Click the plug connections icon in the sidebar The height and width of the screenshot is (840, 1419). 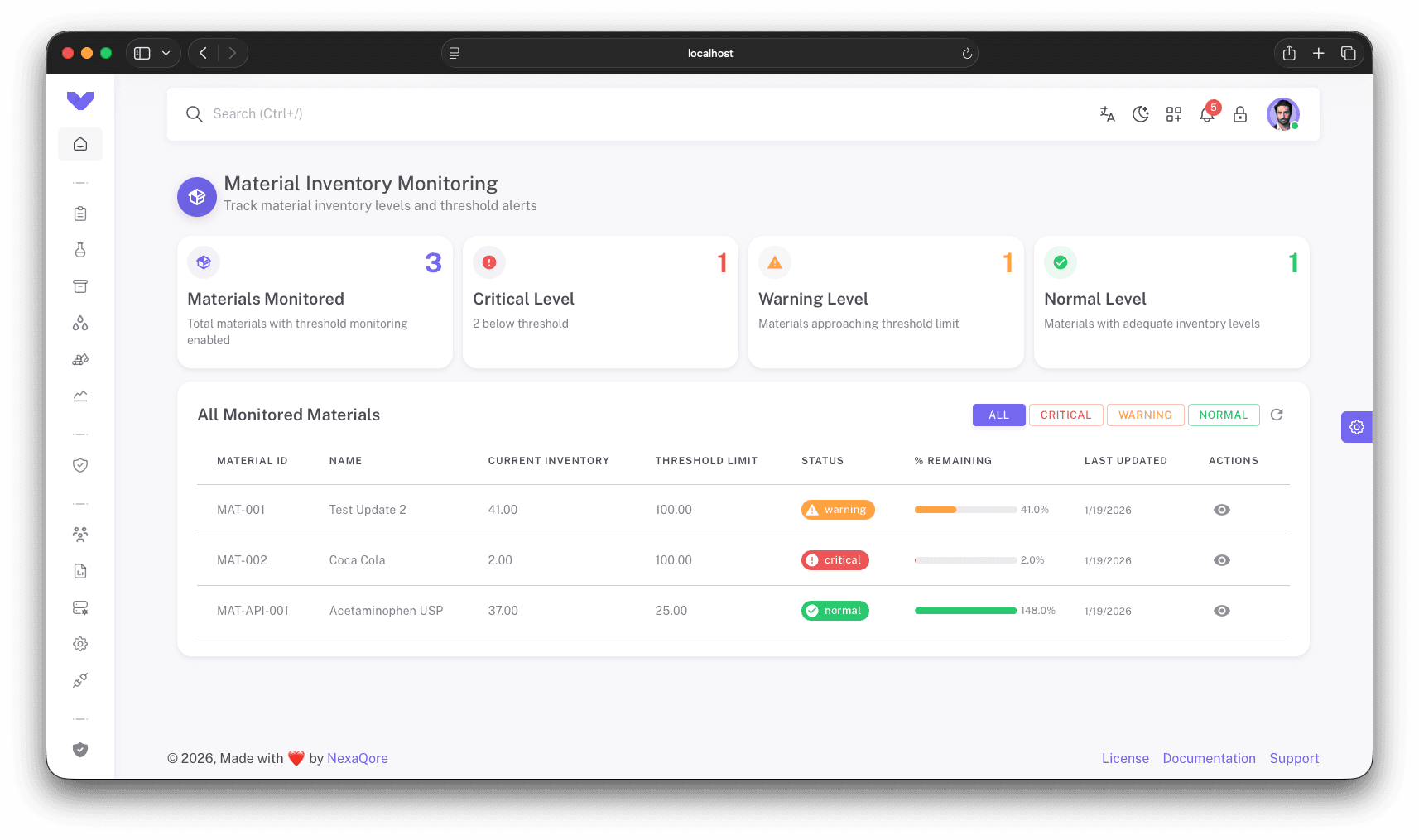[x=79, y=679]
